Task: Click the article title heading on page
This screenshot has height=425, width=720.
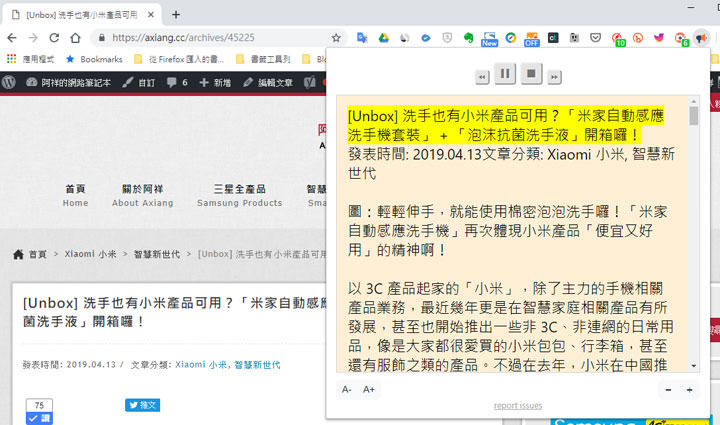Action: 175,312
